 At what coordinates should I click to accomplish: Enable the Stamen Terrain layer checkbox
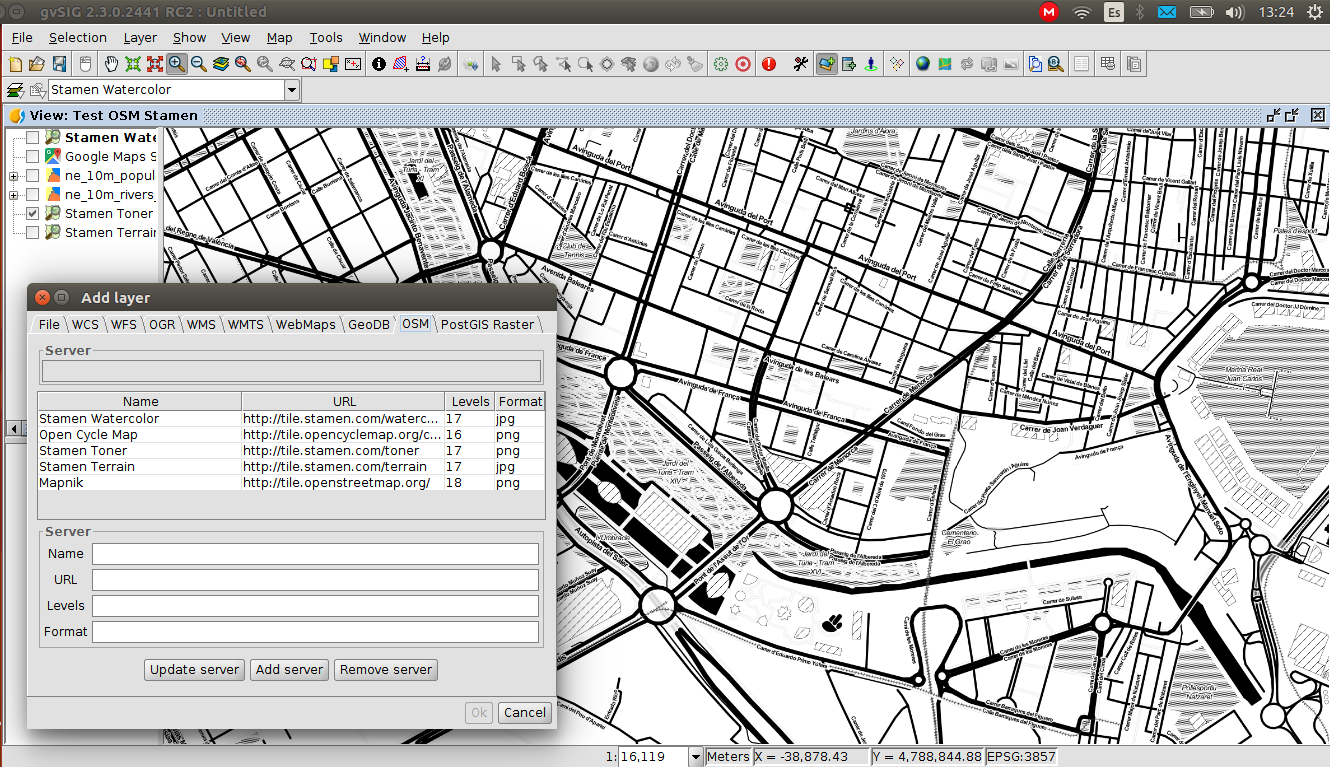coord(33,232)
